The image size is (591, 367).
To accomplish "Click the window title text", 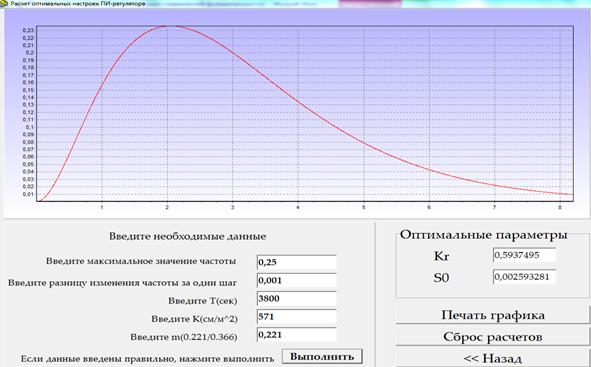I will [77, 4].
